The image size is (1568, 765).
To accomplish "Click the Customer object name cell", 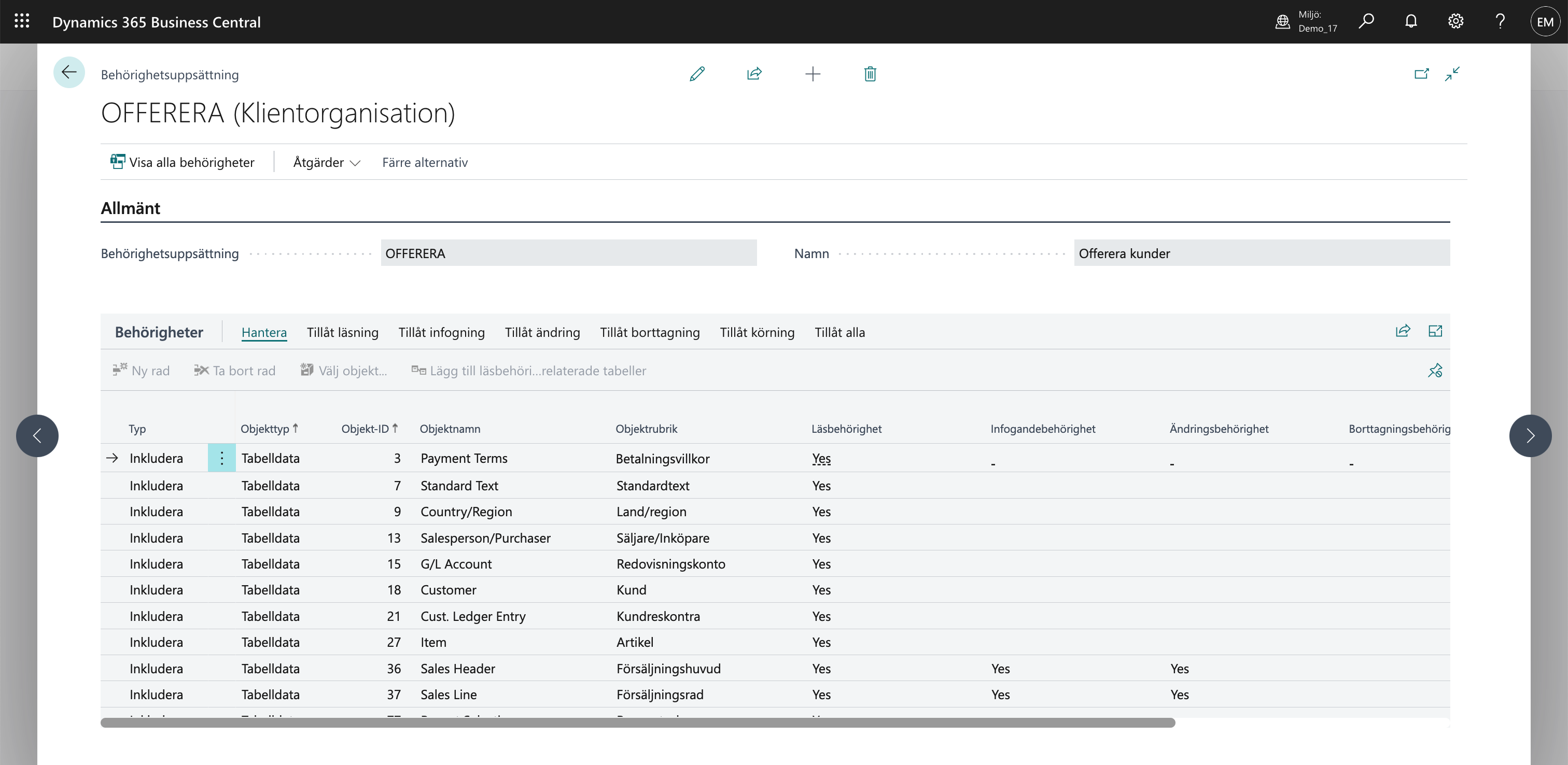I will (x=448, y=590).
